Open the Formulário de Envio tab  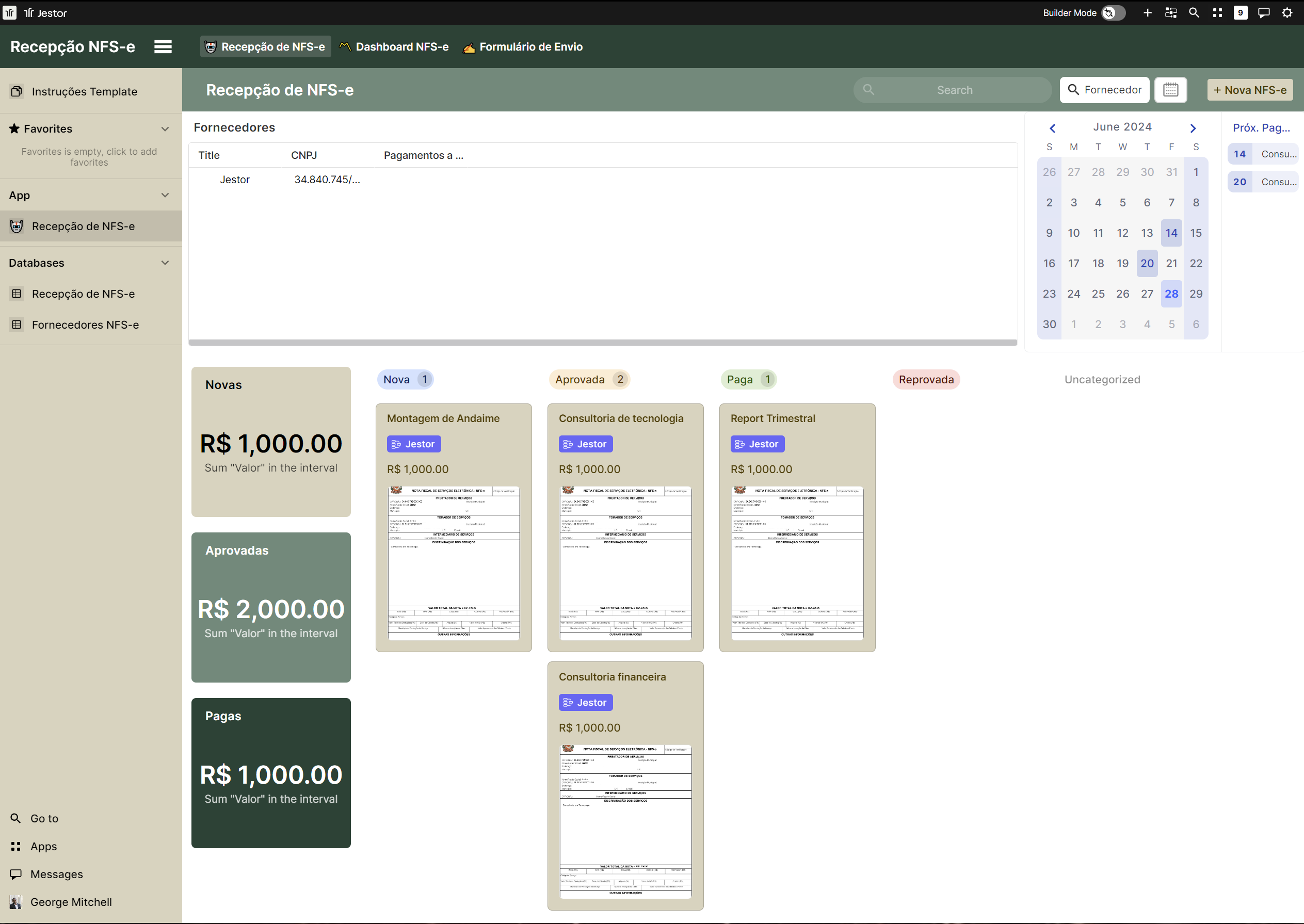coord(523,46)
